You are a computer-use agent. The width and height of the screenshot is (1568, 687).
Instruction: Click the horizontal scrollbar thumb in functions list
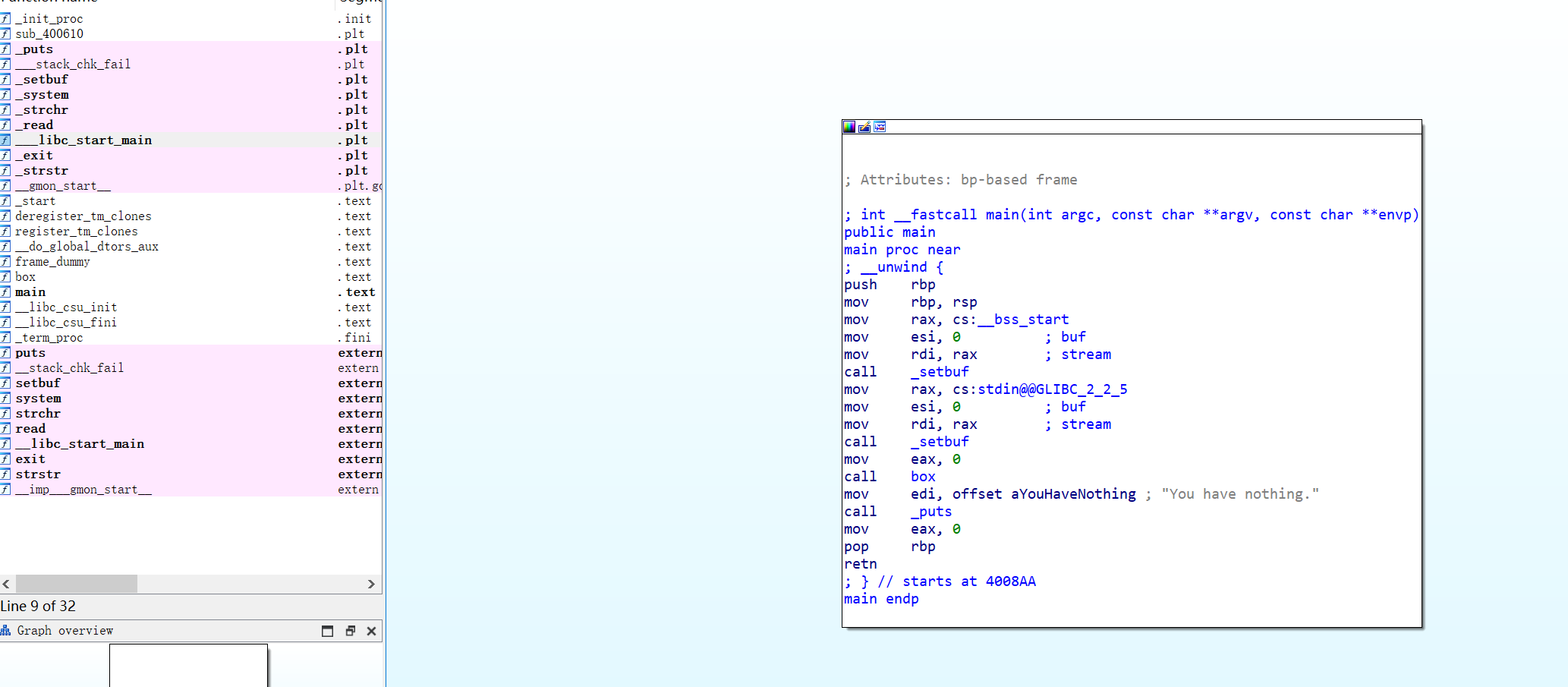point(77,584)
